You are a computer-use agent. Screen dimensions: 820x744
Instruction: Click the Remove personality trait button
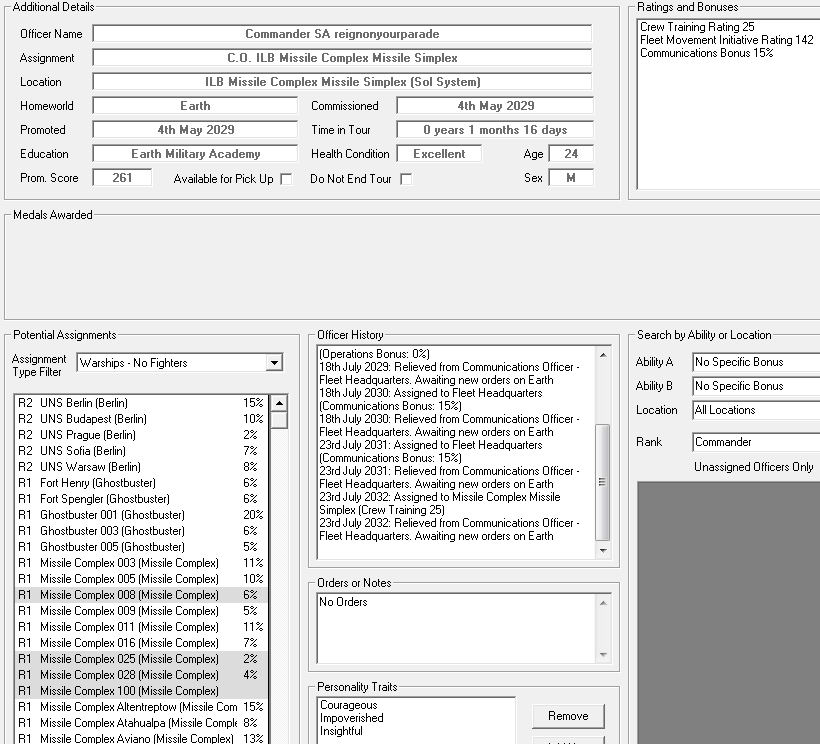[568, 716]
